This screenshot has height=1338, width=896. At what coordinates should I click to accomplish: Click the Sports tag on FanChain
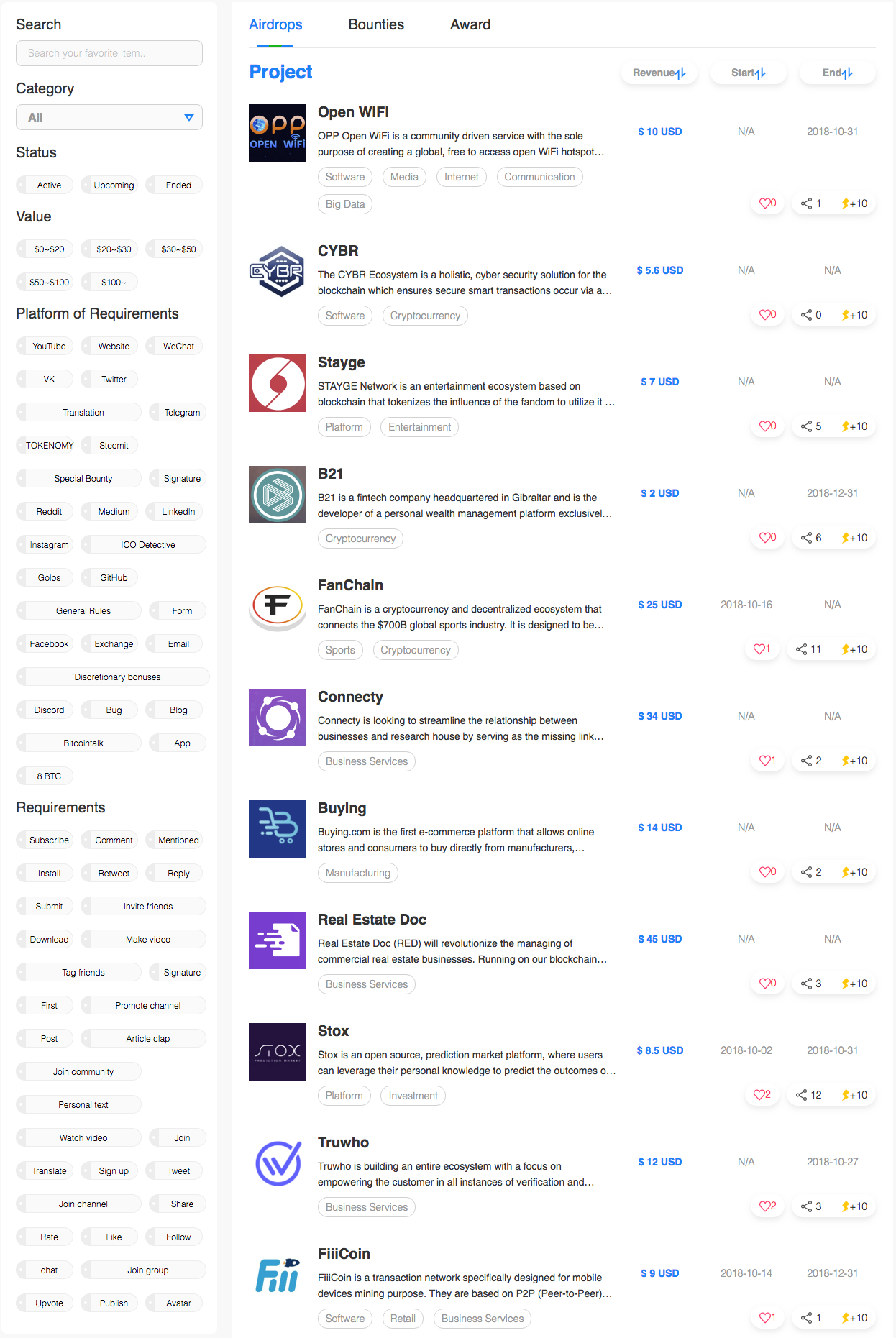(x=340, y=650)
